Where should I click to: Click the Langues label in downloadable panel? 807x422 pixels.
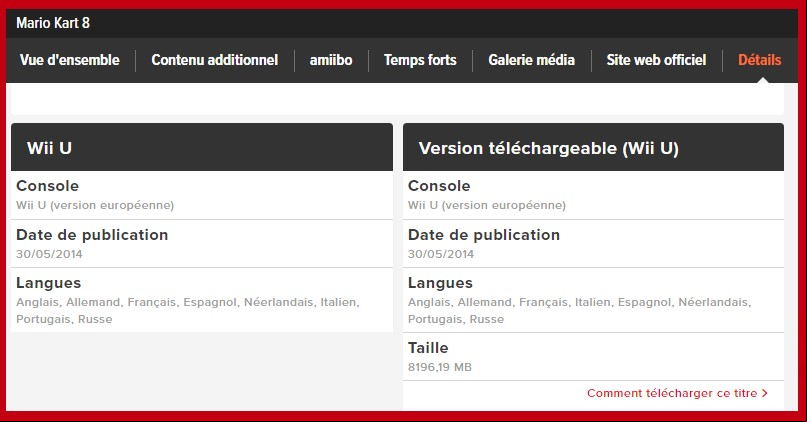440,283
